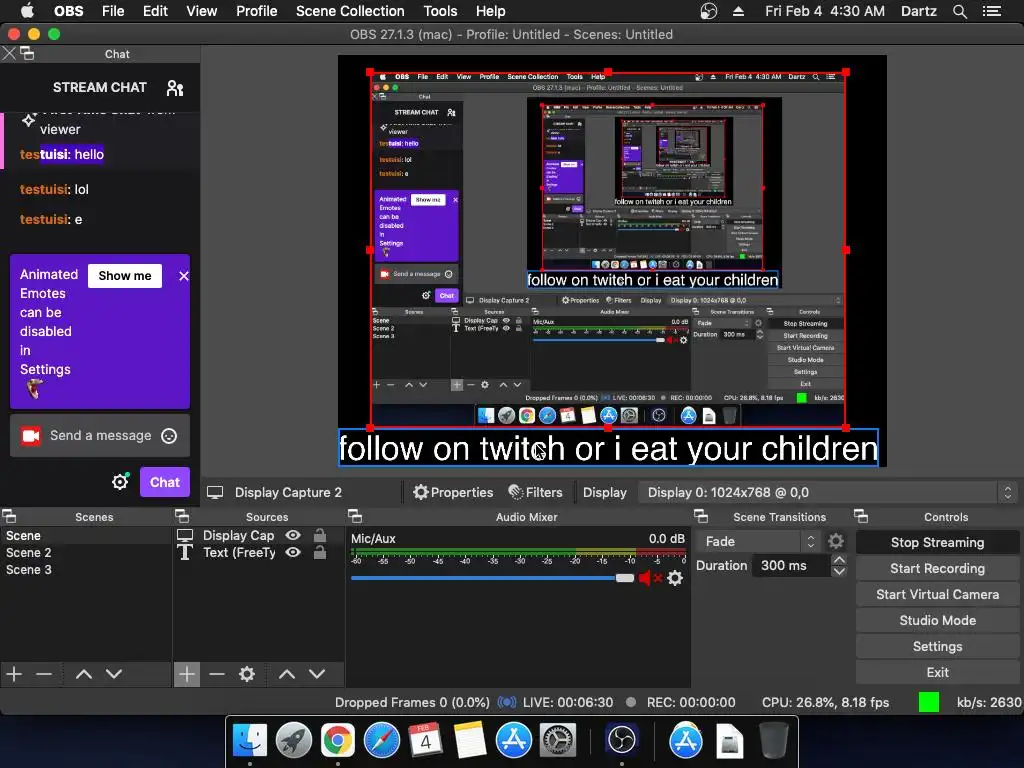Image resolution: width=1024 pixels, height=768 pixels.
Task: Open Settings from Controls panel
Action: [x=937, y=647]
